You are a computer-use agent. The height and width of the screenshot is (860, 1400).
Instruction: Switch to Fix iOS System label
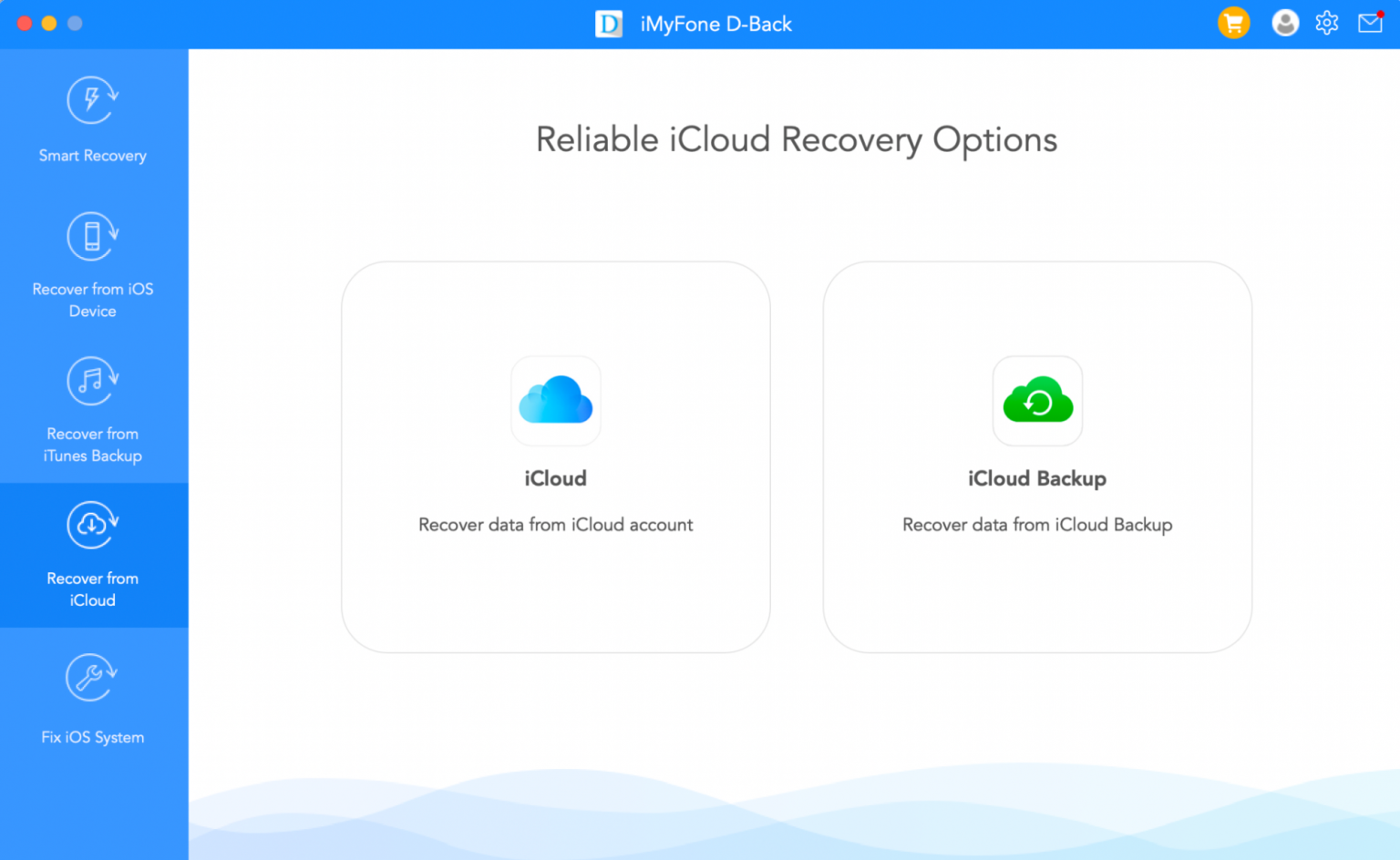pos(92,737)
